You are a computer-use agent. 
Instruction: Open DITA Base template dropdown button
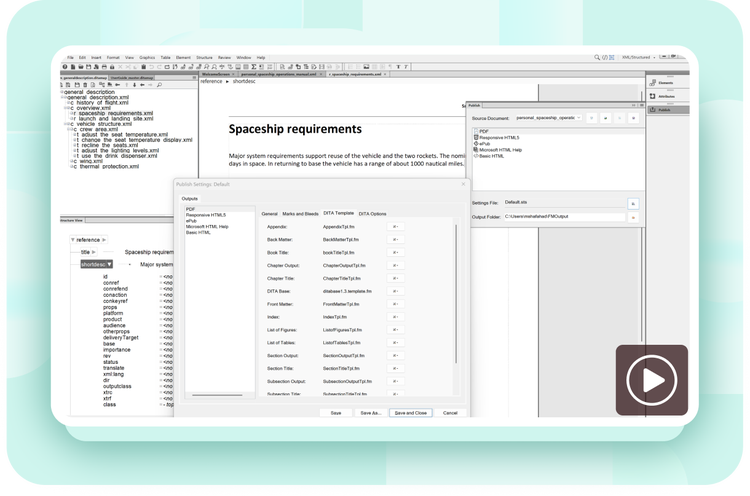tap(396, 291)
